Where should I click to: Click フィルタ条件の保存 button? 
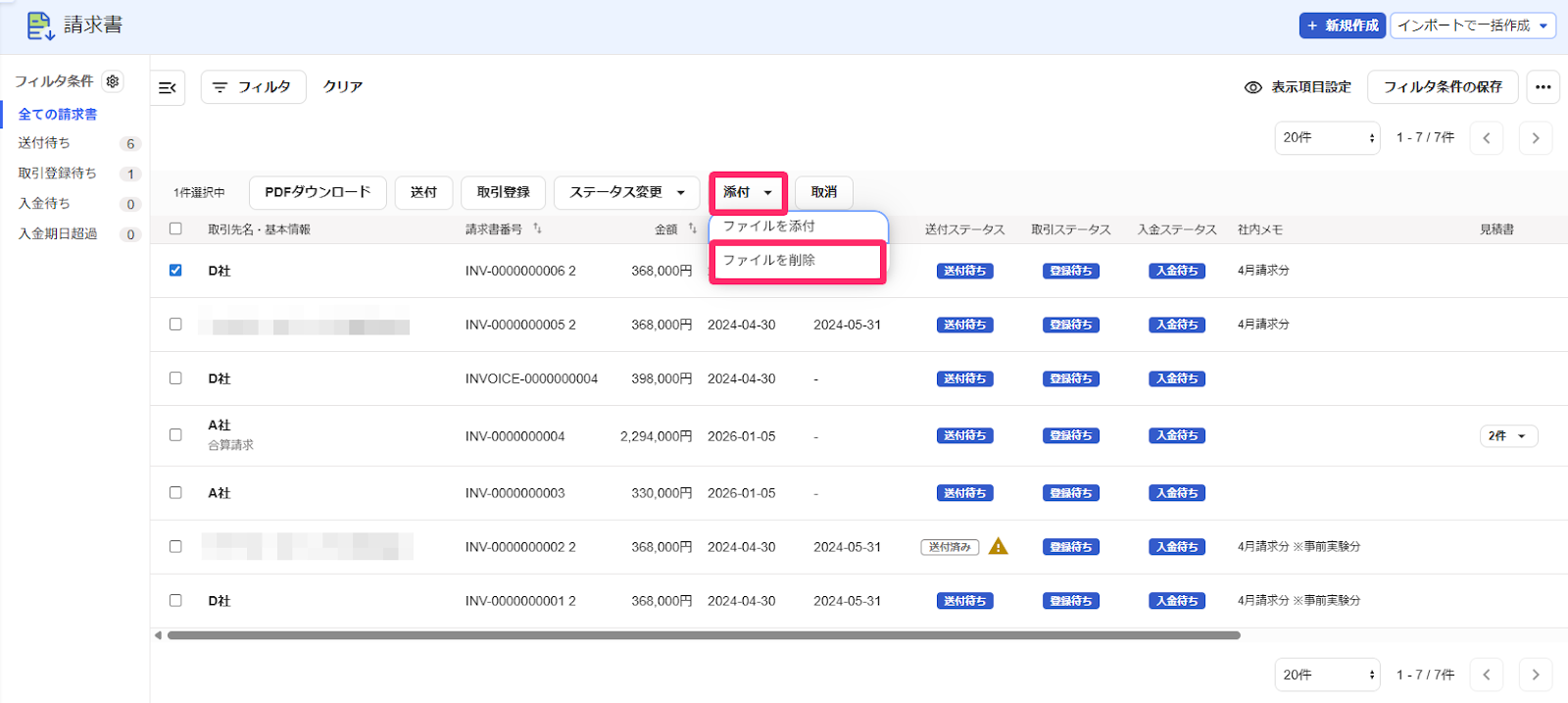[x=1443, y=87]
